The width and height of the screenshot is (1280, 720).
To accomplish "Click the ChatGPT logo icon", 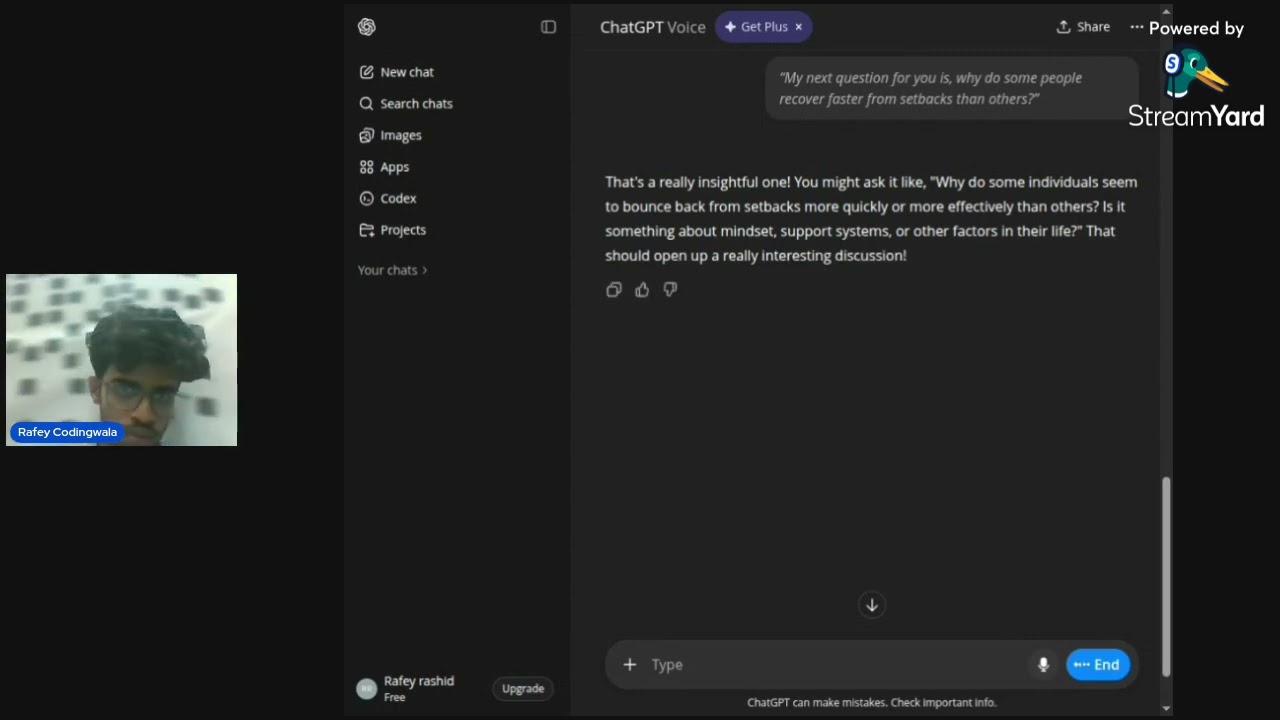I will 367,27.
